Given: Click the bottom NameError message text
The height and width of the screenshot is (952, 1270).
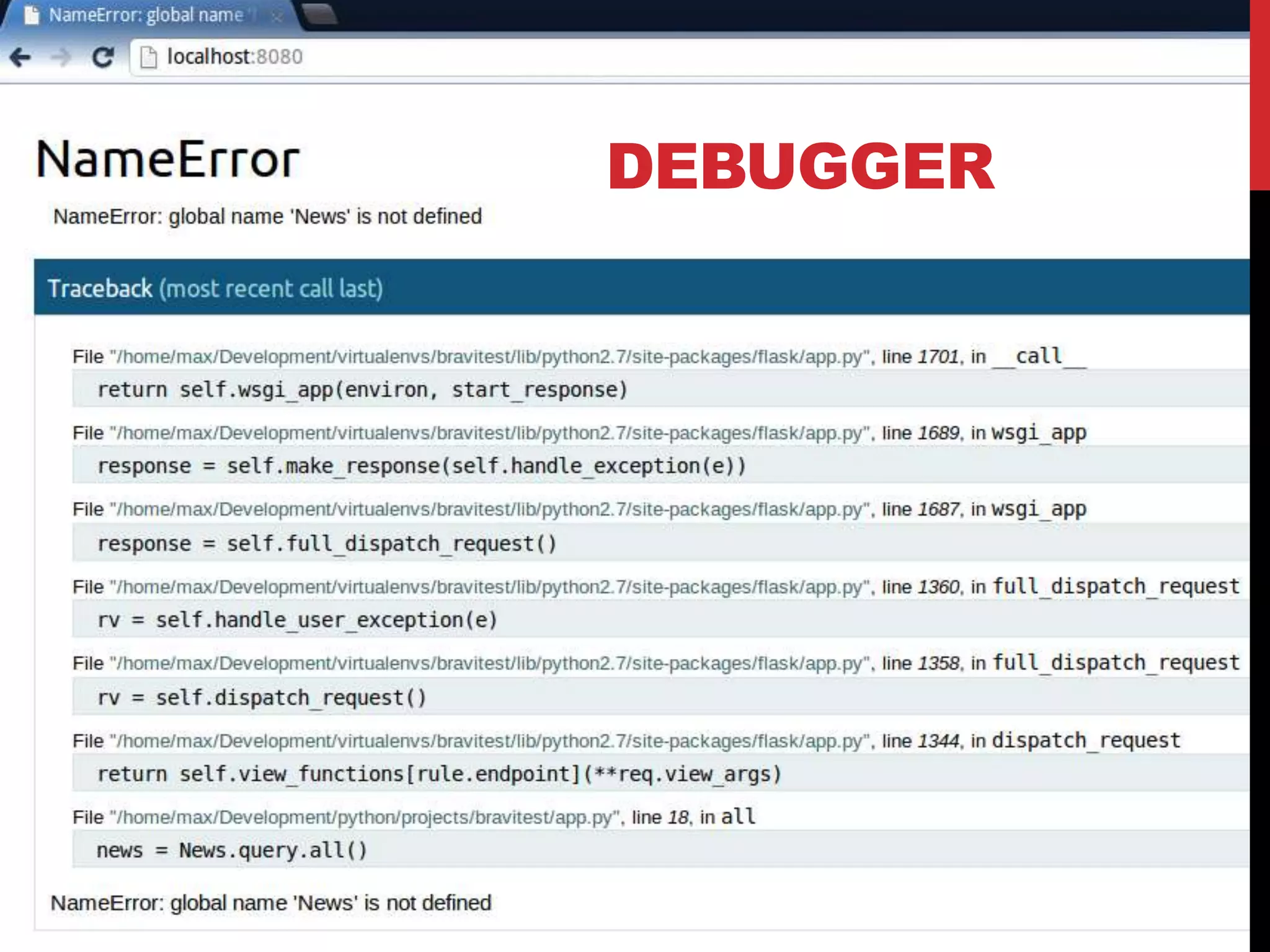Looking at the screenshot, I should (271, 903).
